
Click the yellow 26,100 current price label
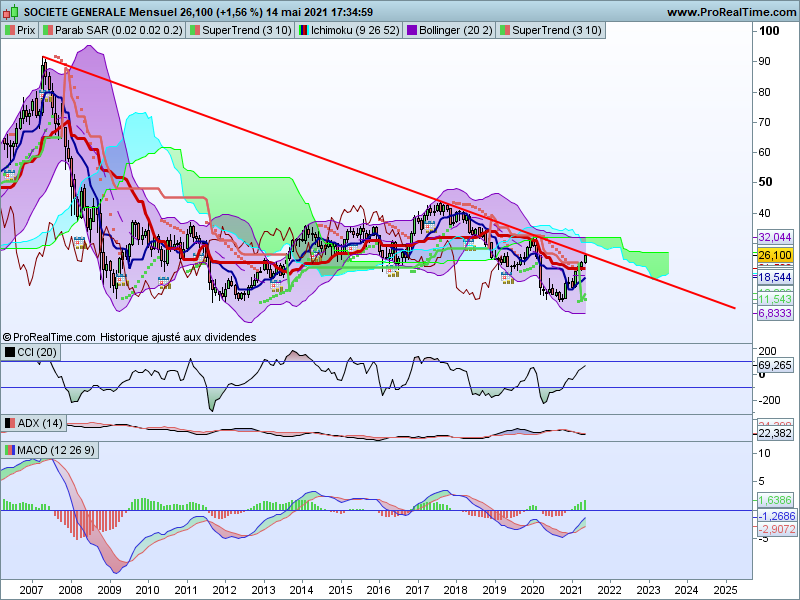(774, 255)
